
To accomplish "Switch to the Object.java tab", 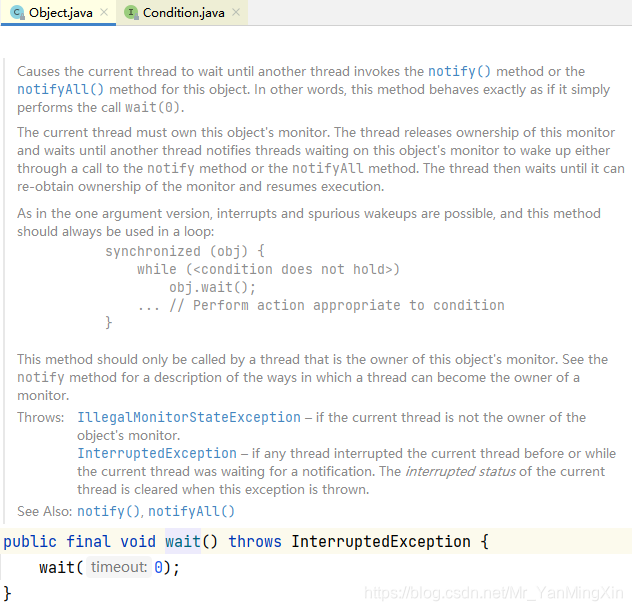I will point(60,13).
